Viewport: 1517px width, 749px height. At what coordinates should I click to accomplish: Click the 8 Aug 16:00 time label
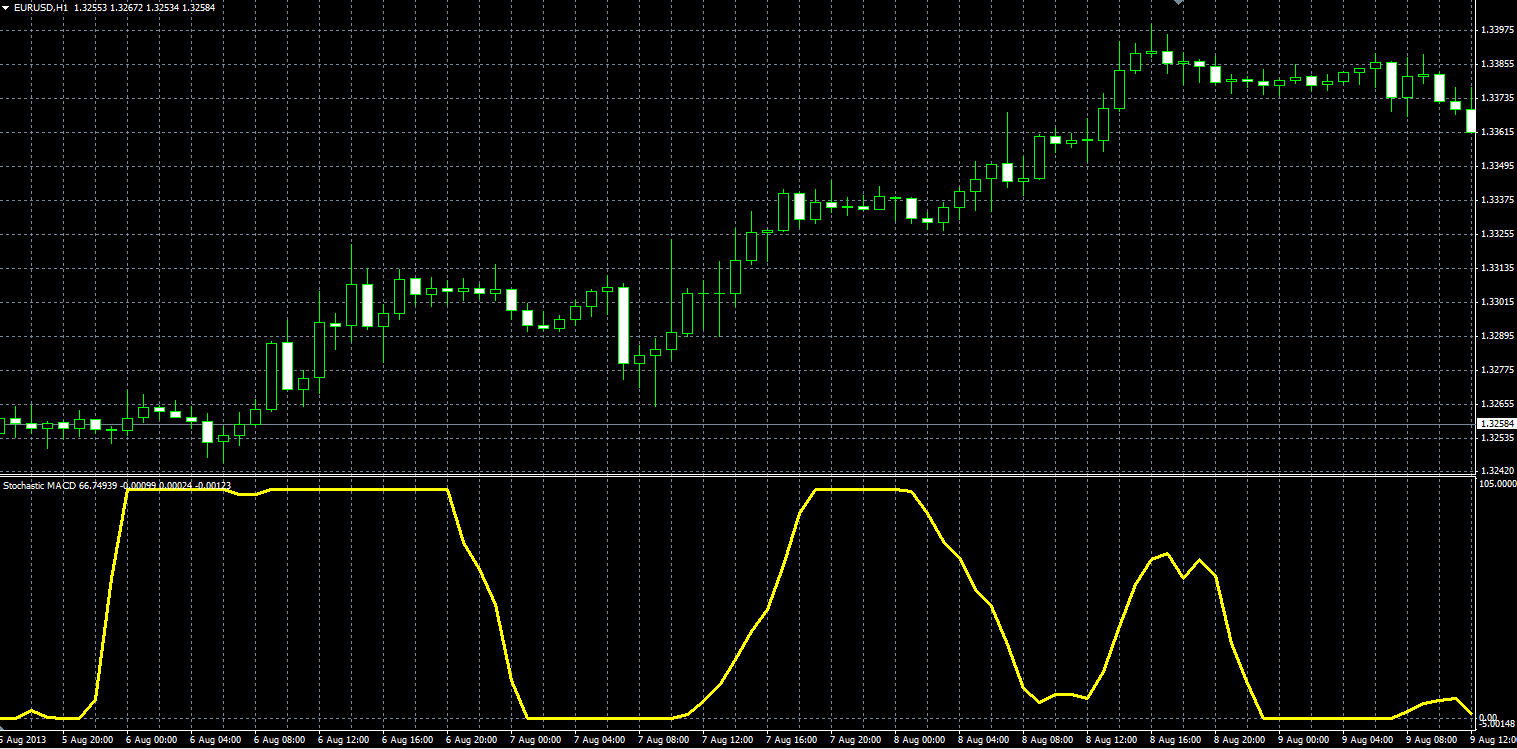[1175, 741]
